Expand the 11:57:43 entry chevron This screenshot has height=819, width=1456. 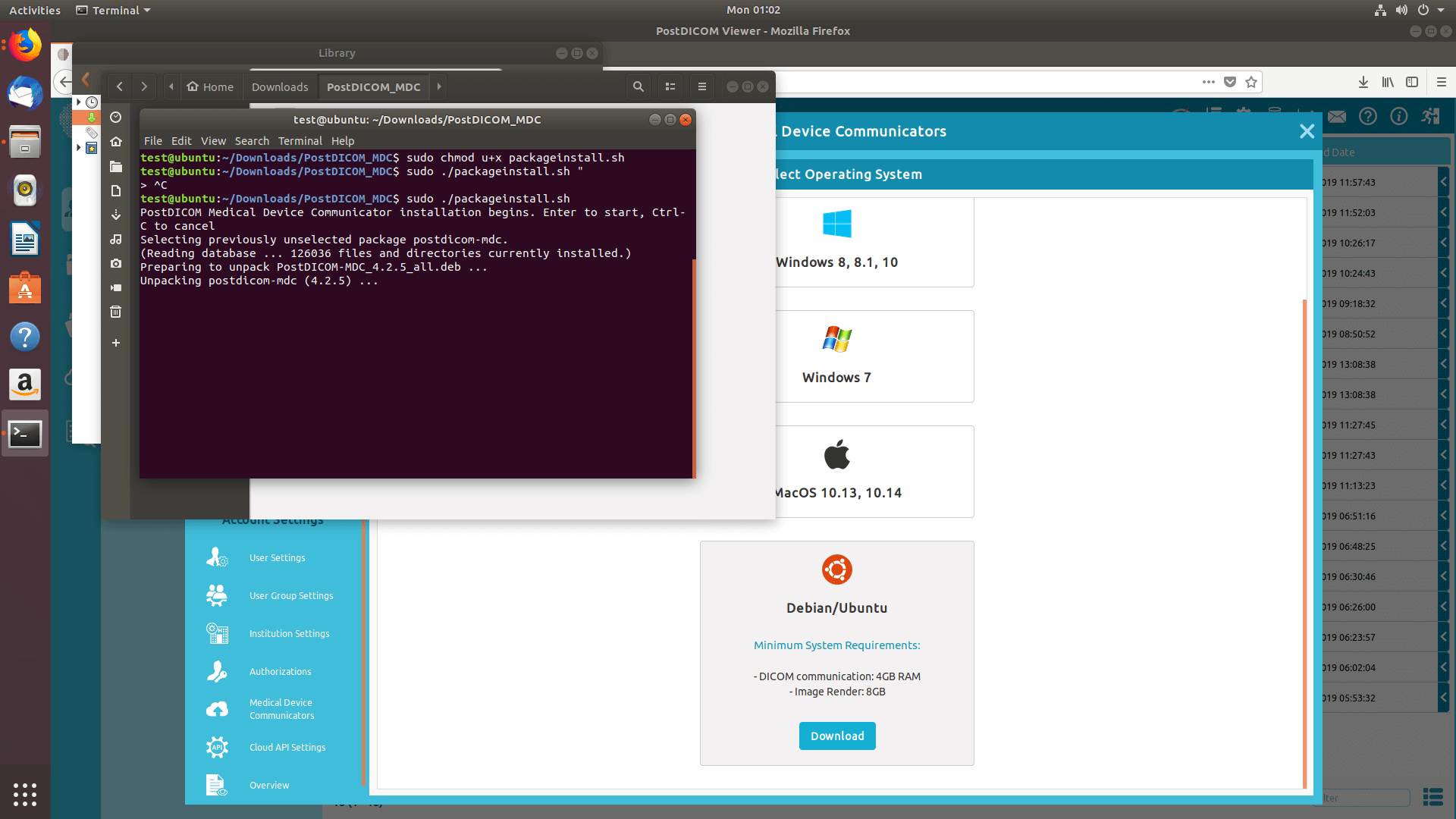tap(1445, 181)
